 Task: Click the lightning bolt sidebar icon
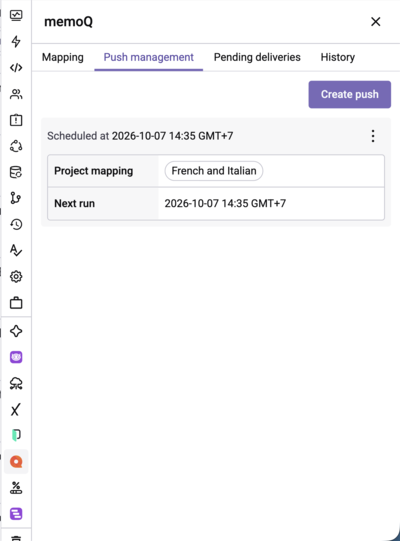point(16,41)
